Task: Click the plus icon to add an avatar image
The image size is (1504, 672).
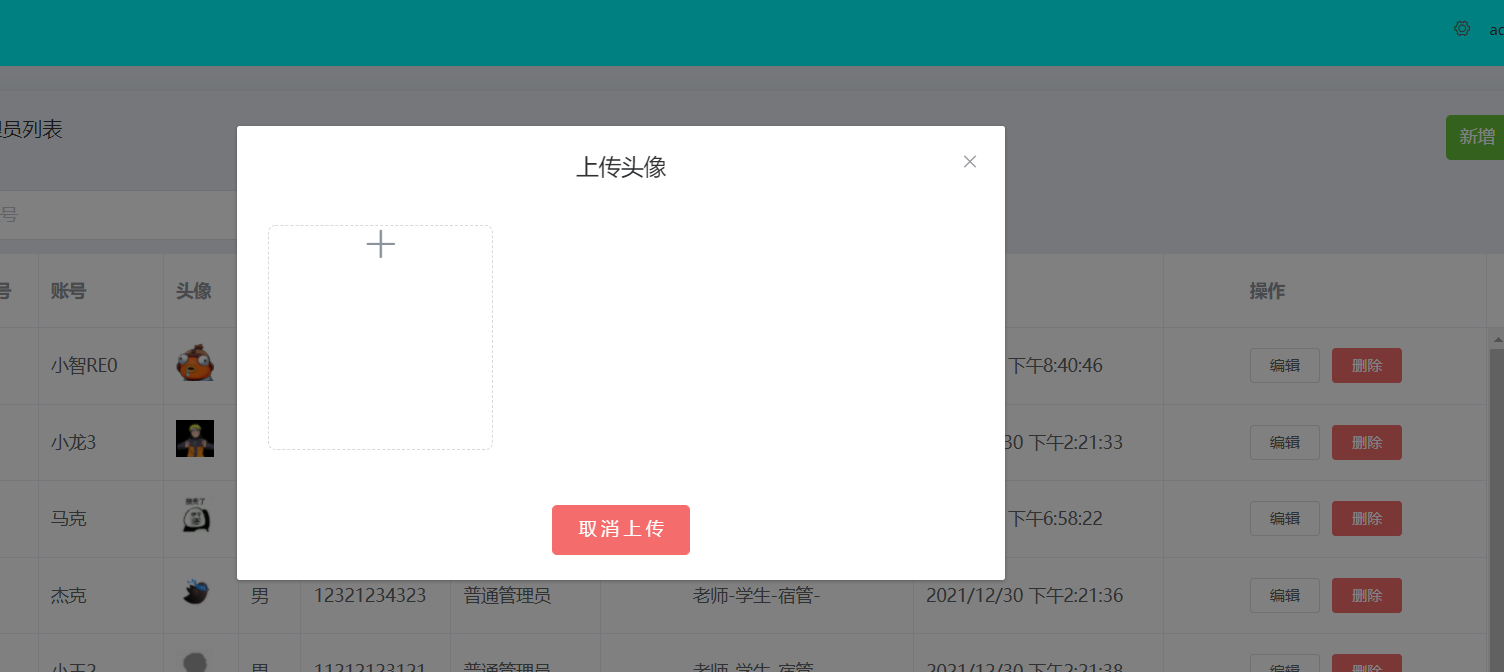Action: (380, 243)
